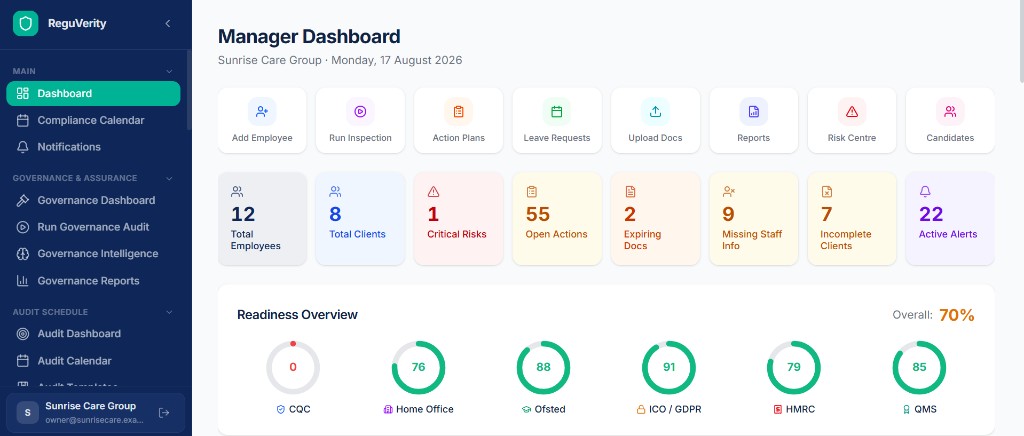
Task: Click the Audit Dashboard target icon
Action: coord(23,334)
